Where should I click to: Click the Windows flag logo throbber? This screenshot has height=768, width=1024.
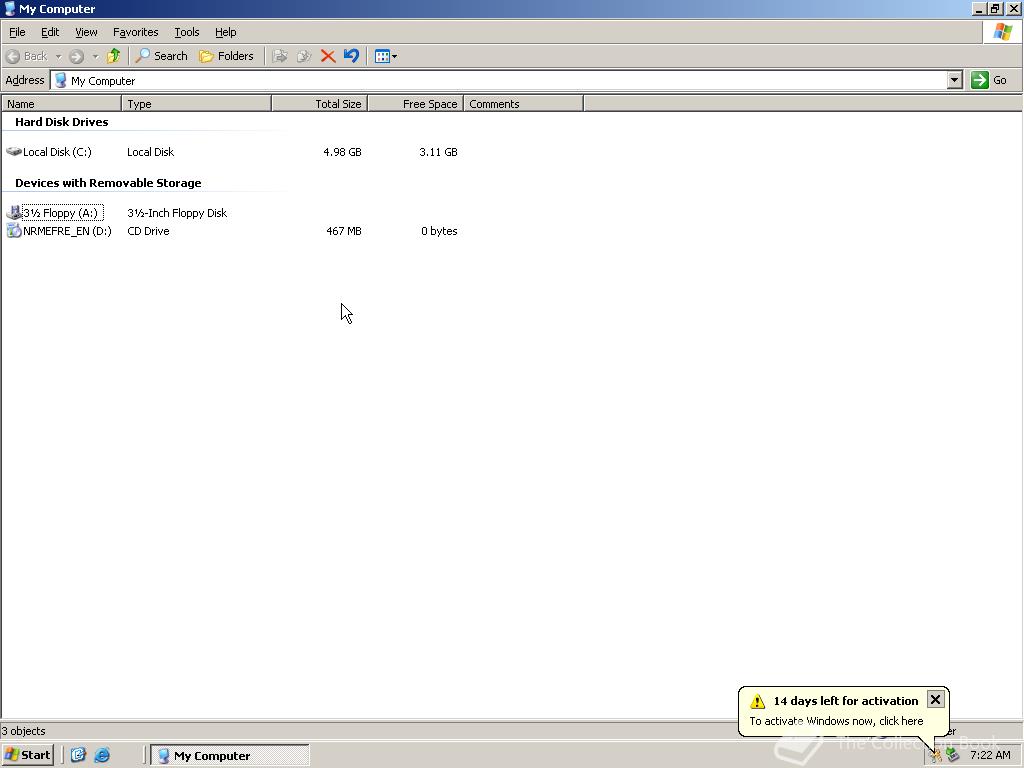[x=1002, y=32]
